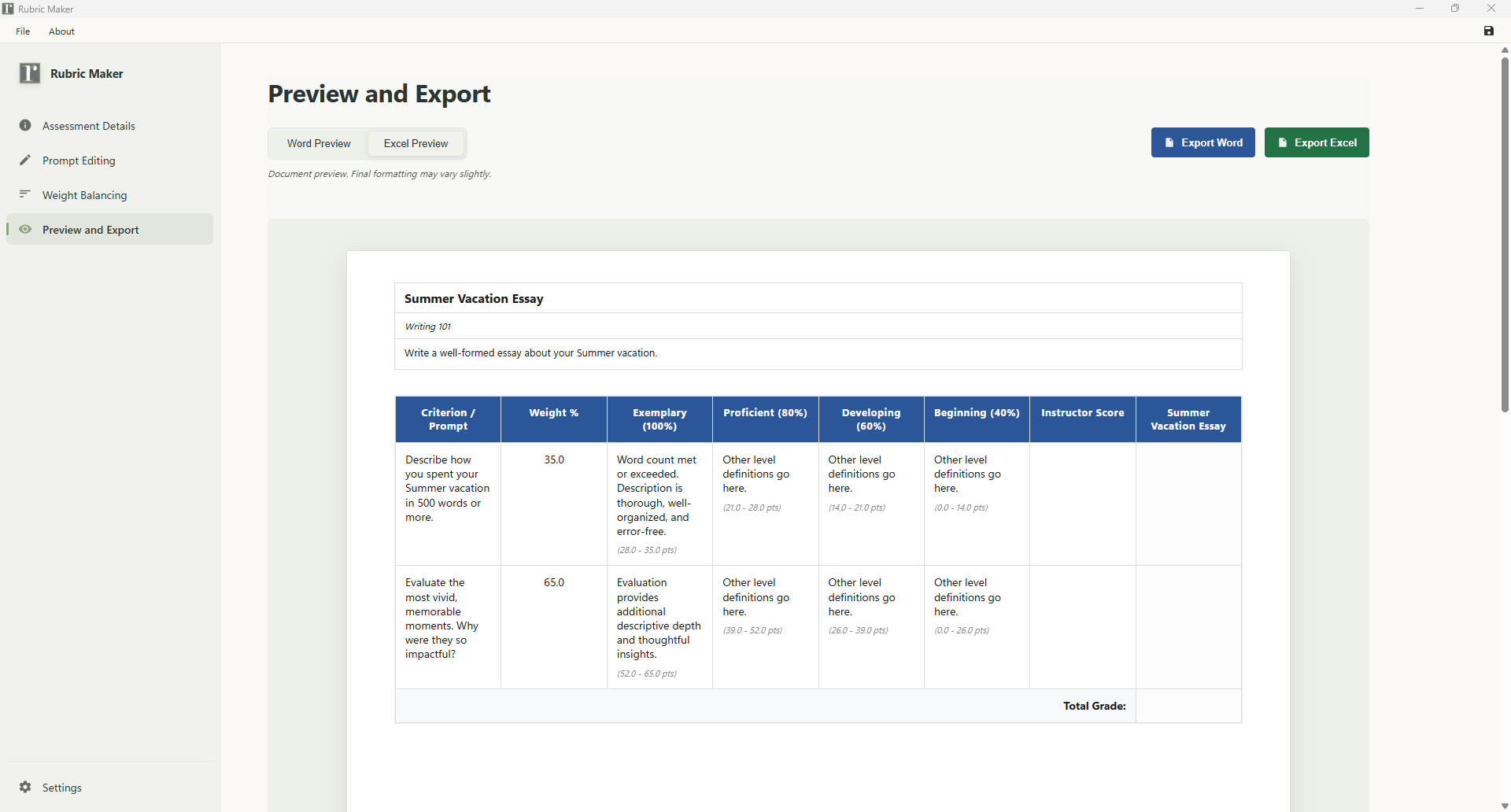
Task: Switch to the Excel Preview tab
Action: (x=416, y=143)
